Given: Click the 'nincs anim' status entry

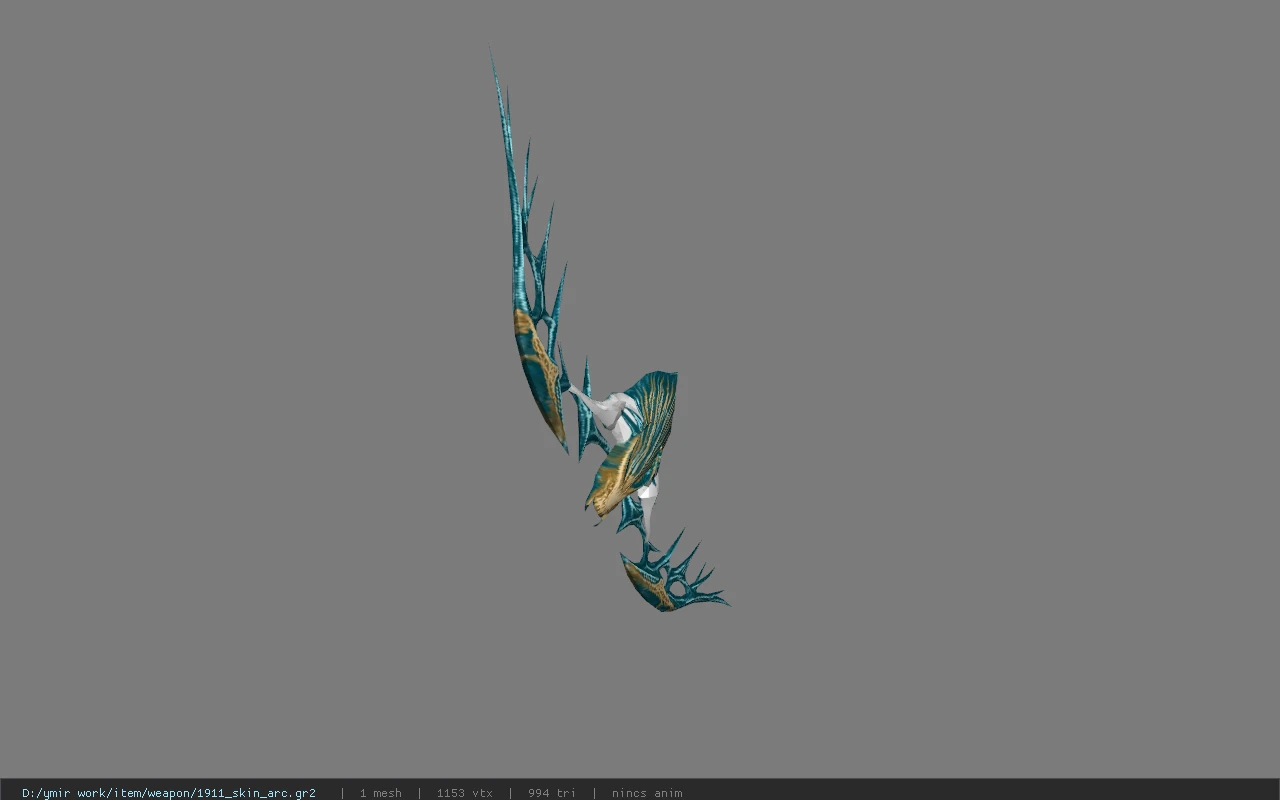Looking at the screenshot, I should (647, 793).
